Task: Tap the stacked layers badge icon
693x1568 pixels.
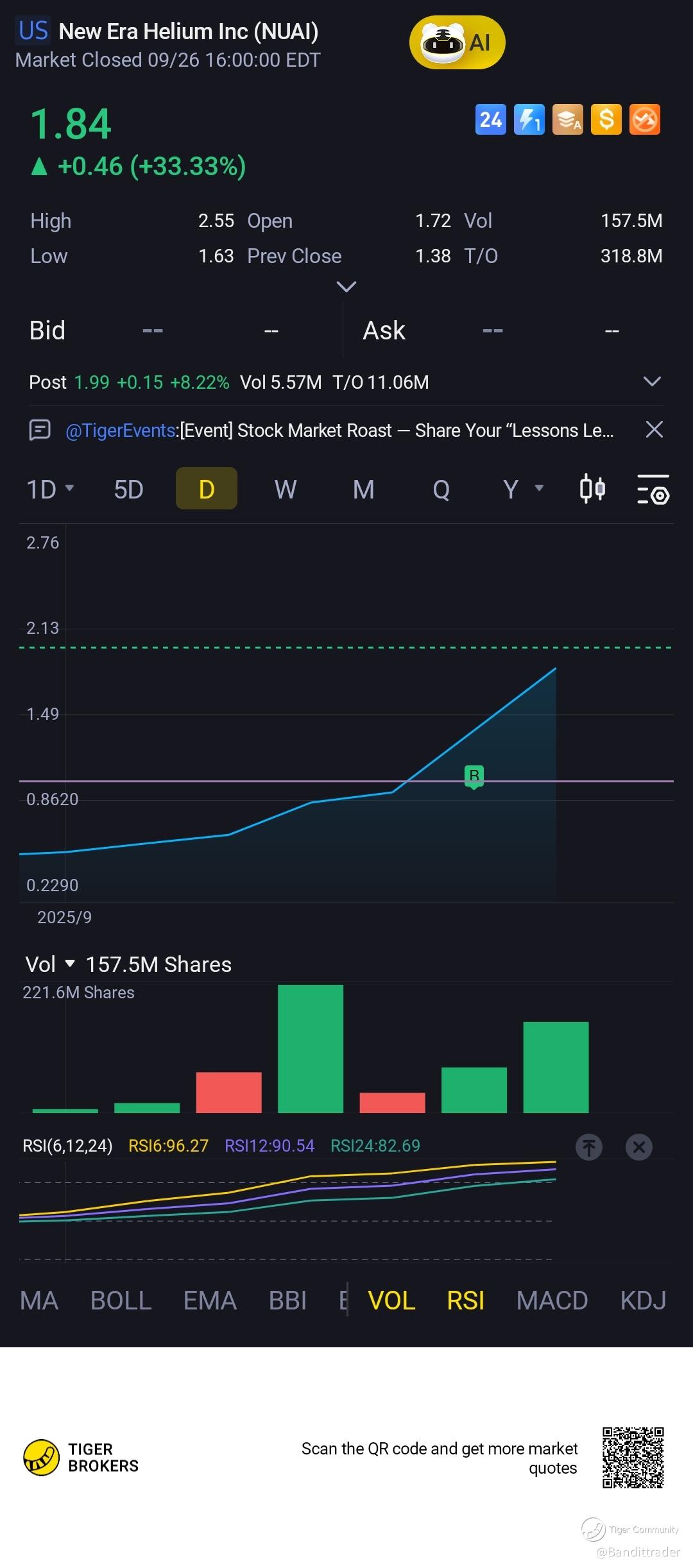Action: coord(568,119)
